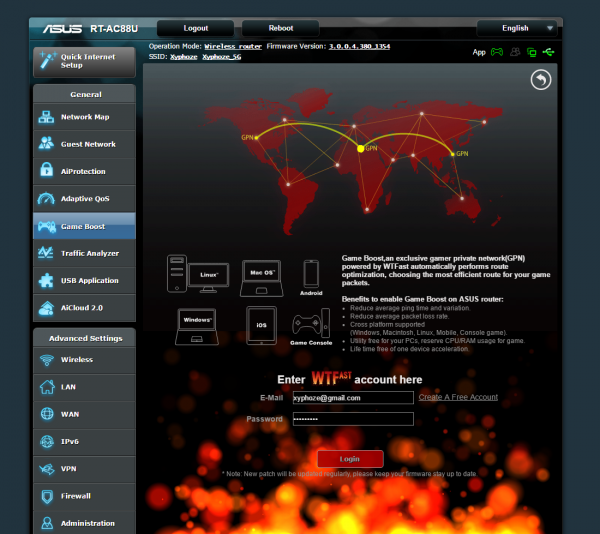600x534 pixels.
Task: Select the Game Boost menu label
Action: point(83,226)
